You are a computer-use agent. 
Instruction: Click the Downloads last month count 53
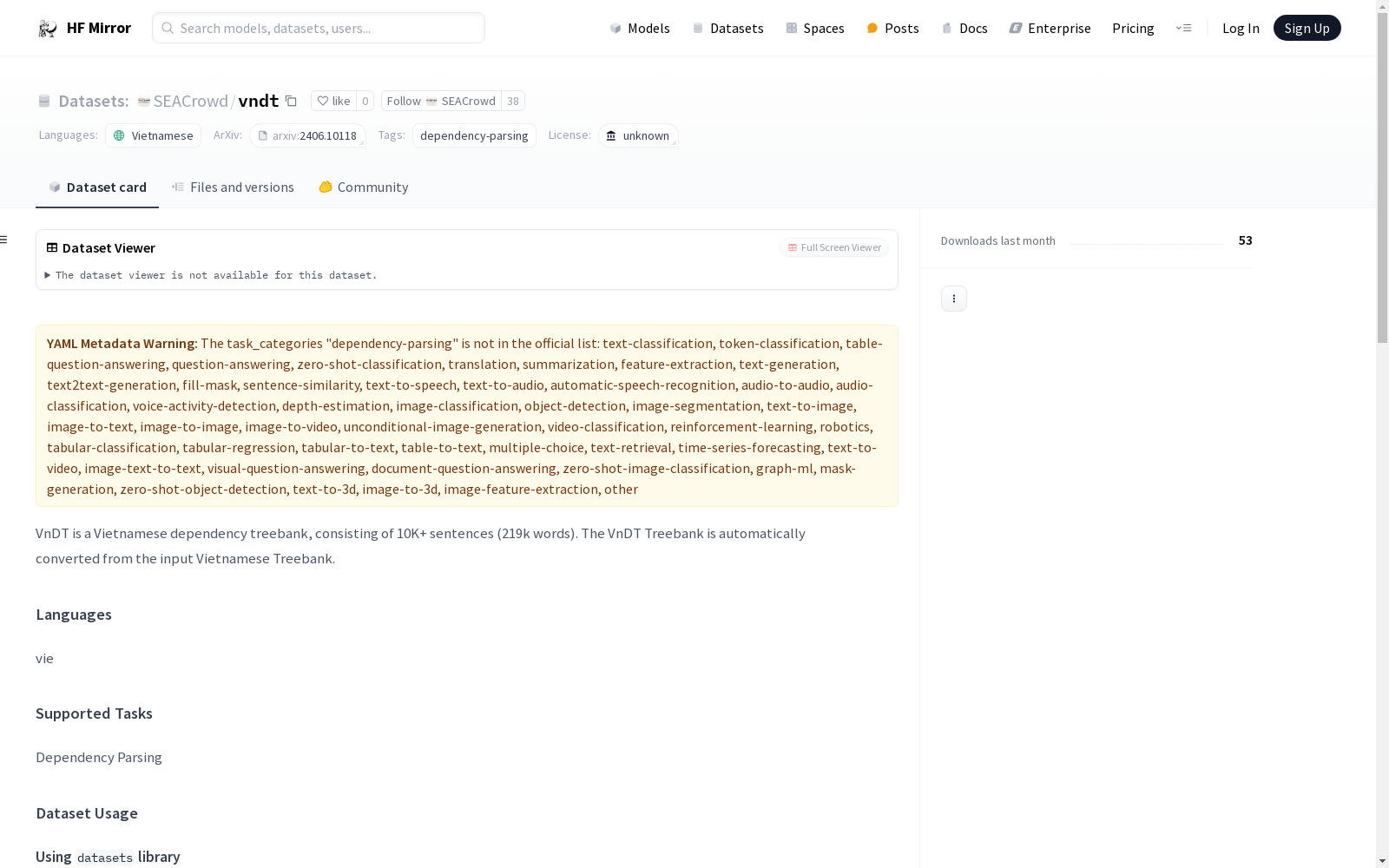(1245, 240)
